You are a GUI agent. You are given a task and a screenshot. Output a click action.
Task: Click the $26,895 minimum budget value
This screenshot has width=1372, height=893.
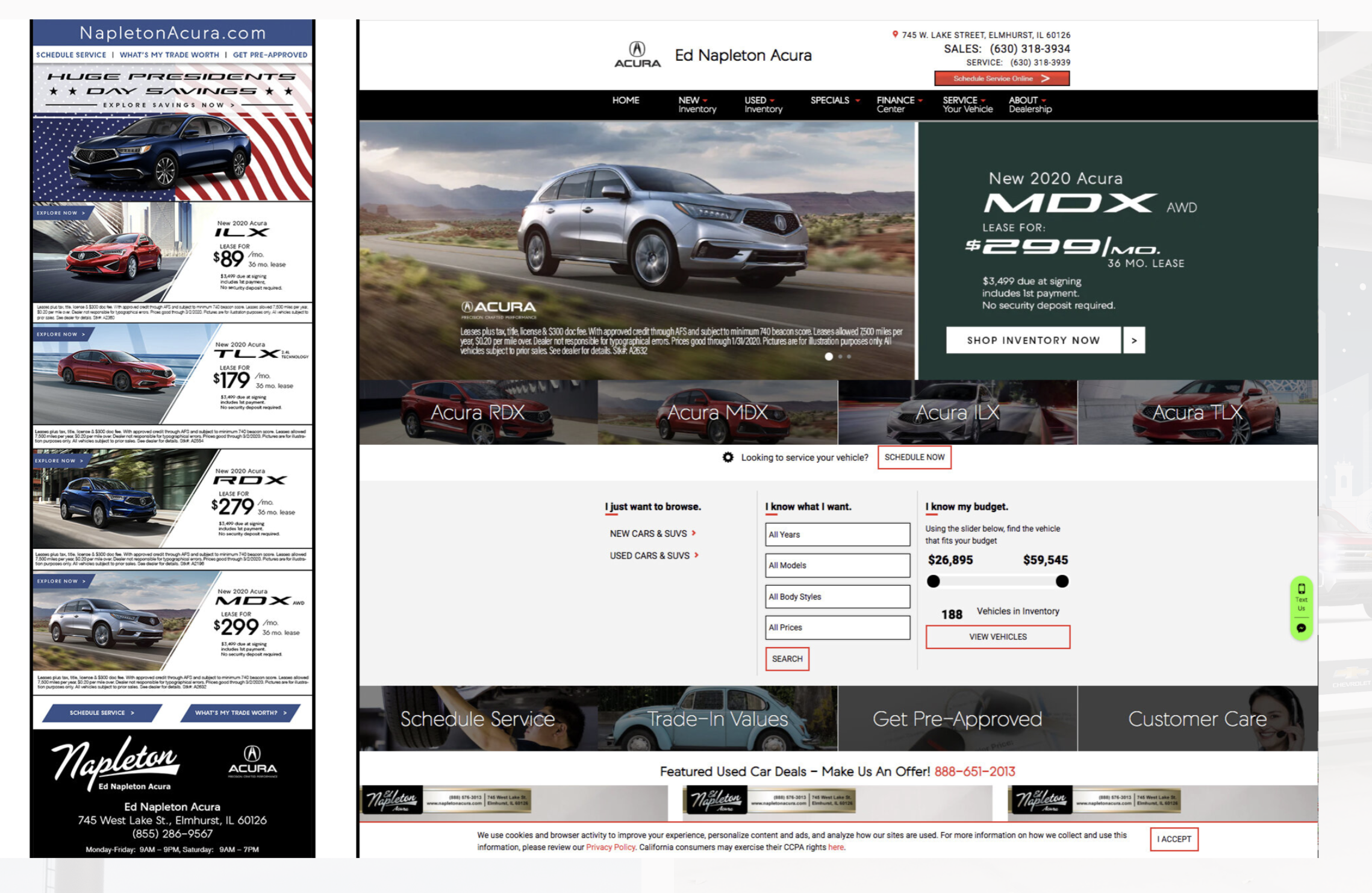(950, 560)
